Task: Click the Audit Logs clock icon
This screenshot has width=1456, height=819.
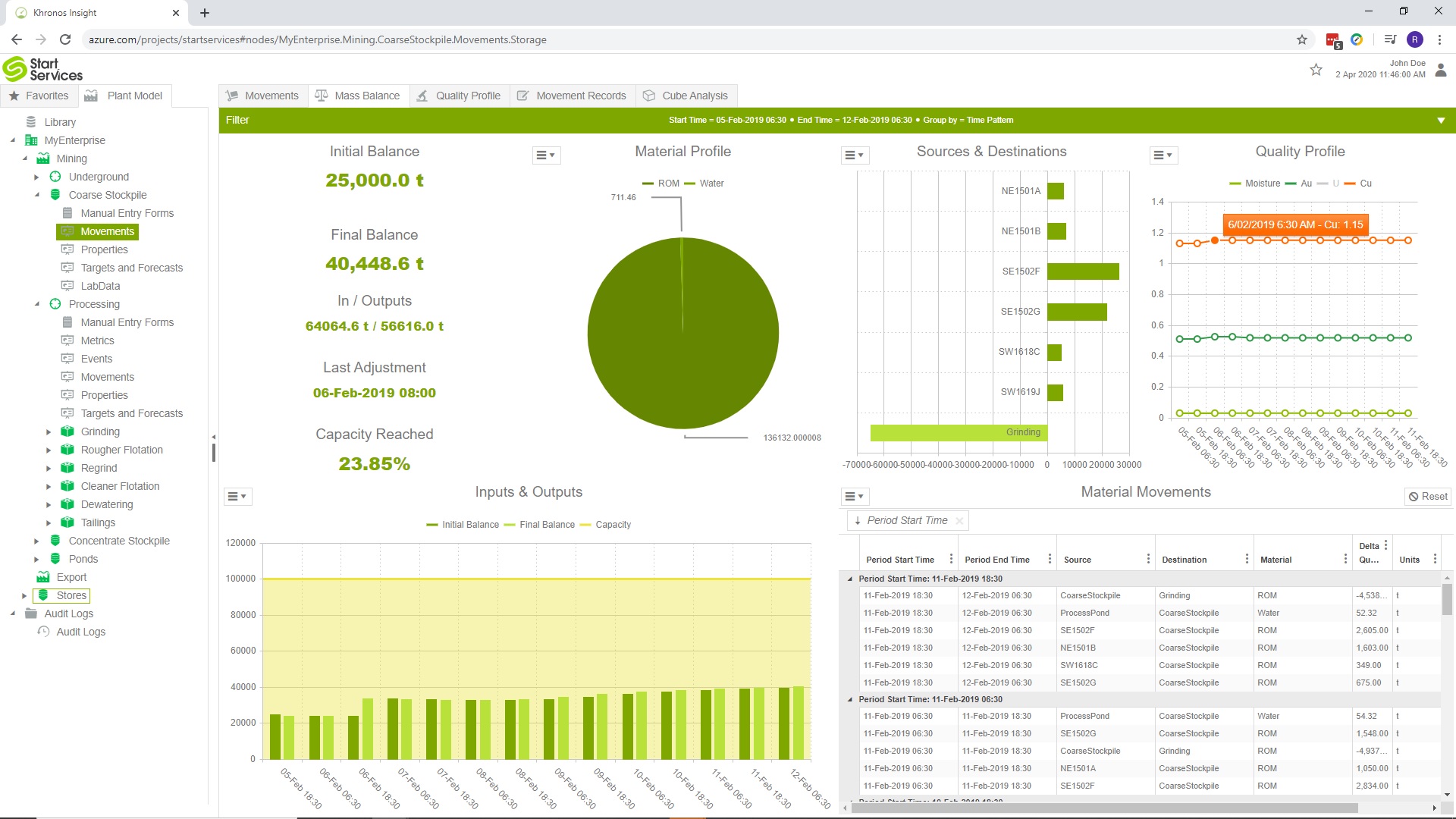Action: (44, 632)
